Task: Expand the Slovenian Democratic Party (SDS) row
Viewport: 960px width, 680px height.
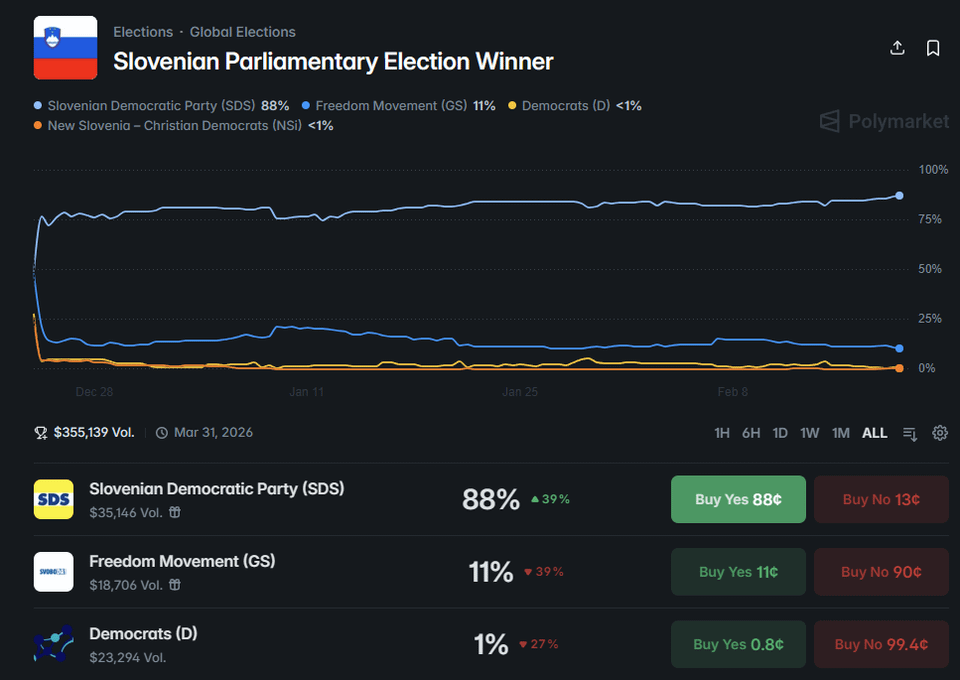Action: pyautogui.click(x=216, y=489)
